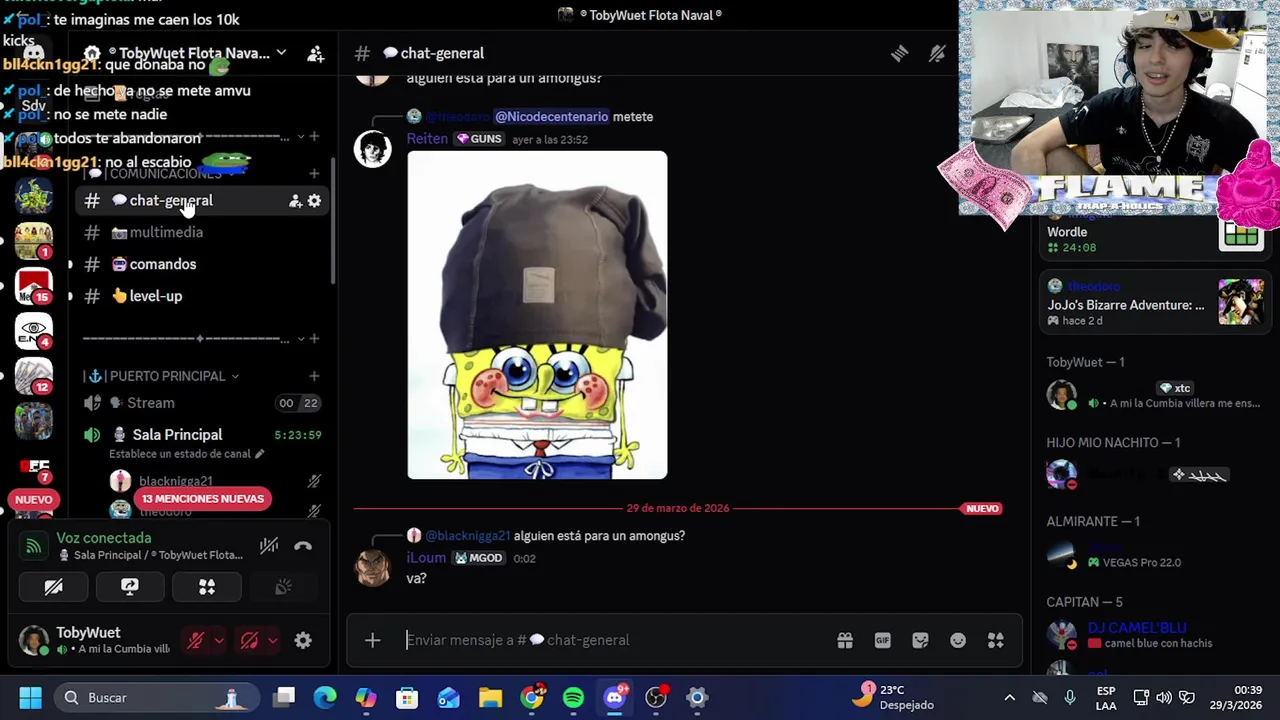Image resolution: width=1280 pixels, height=720 pixels.
Task: Unmute microphone in user panel
Action: pyautogui.click(x=196, y=641)
